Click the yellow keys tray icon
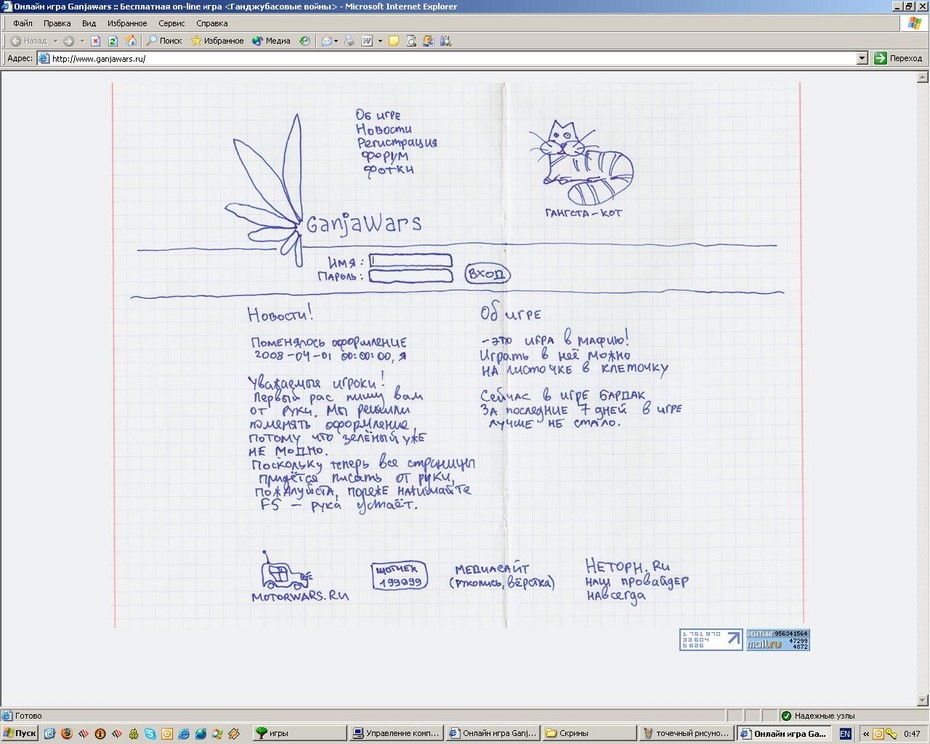Image resolution: width=930 pixels, height=744 pixels. 890,734
